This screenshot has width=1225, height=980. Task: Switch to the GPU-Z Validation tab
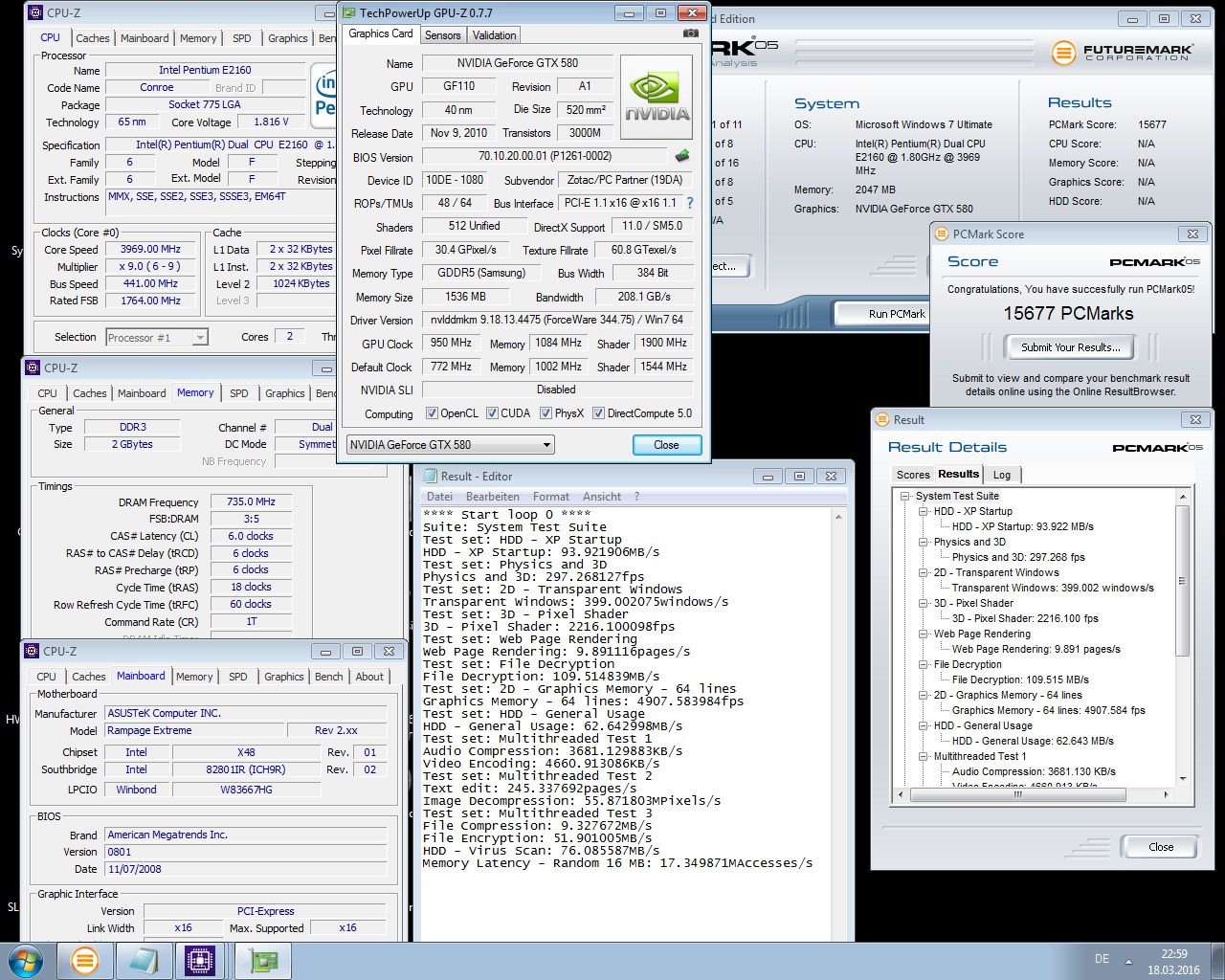[494, 35]
